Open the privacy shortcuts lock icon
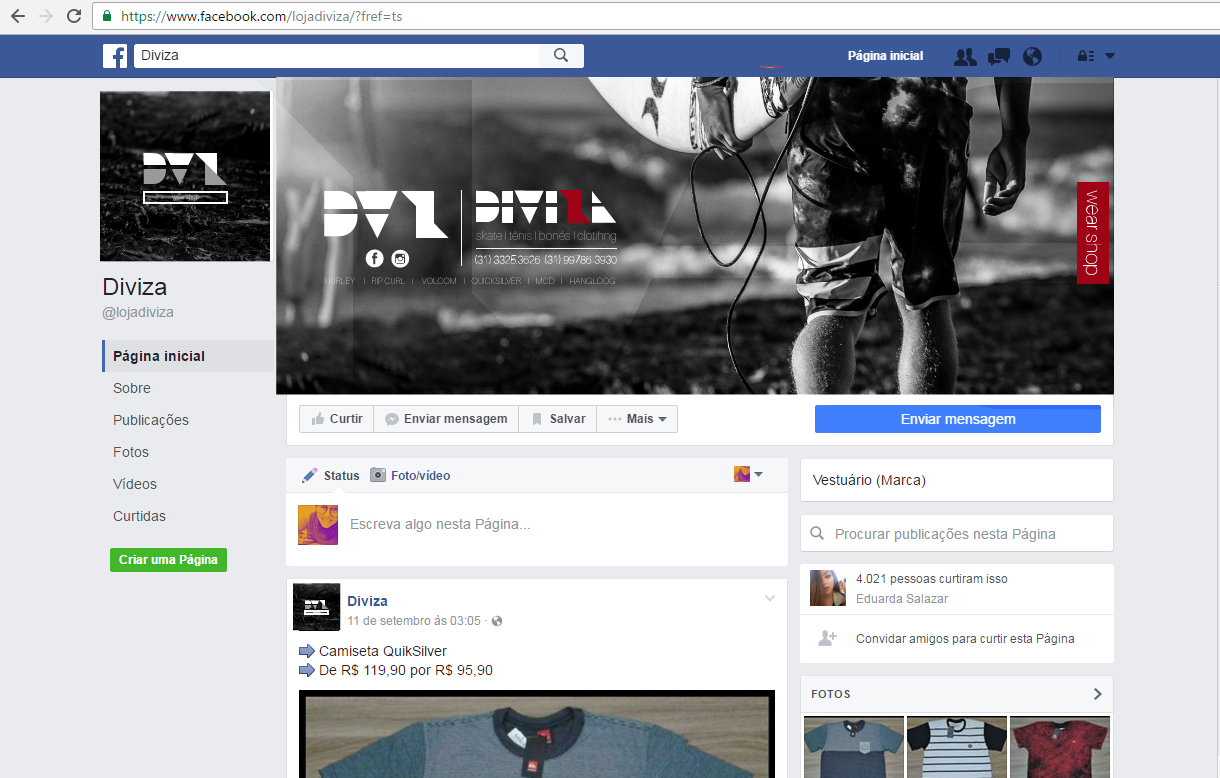 pos(1086,57)
